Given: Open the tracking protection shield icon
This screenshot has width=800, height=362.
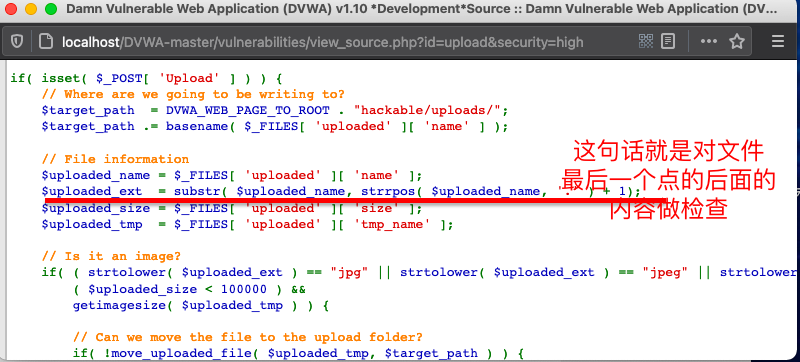Looking at the screenshot, I should click(17, 42).
